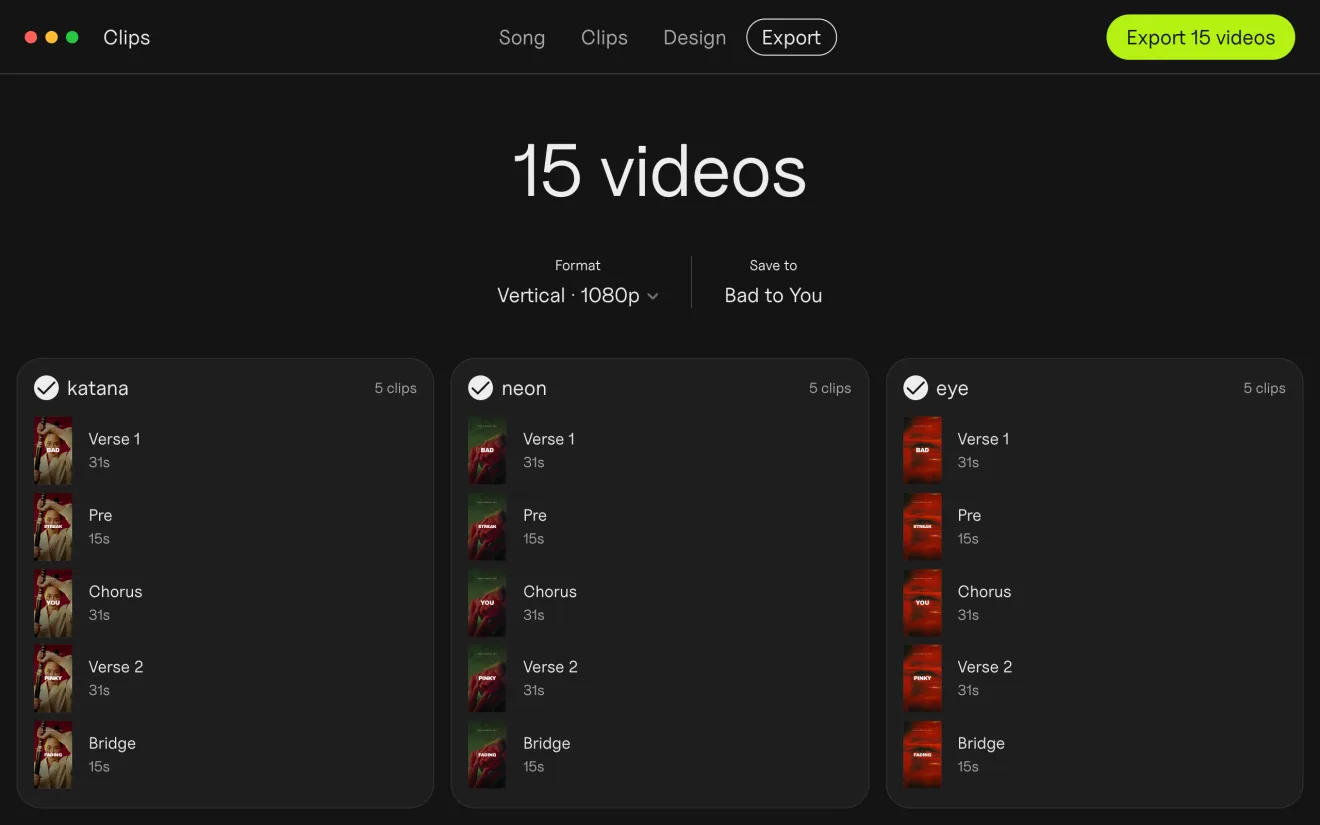Select the neon group title
The image size is (1320, 825).
point(524,388)
